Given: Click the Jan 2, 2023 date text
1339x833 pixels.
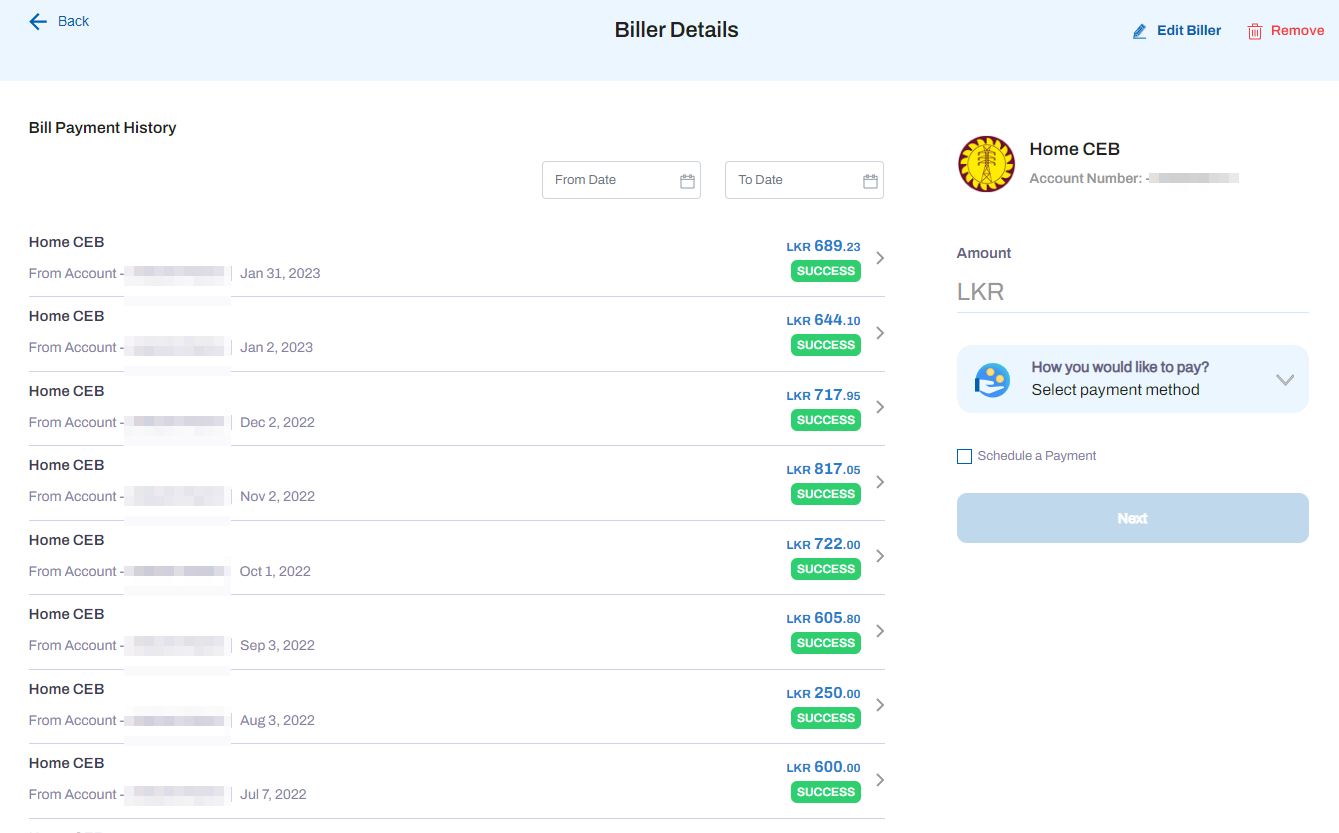Looking at the screenshot, I should click(277, 348).
